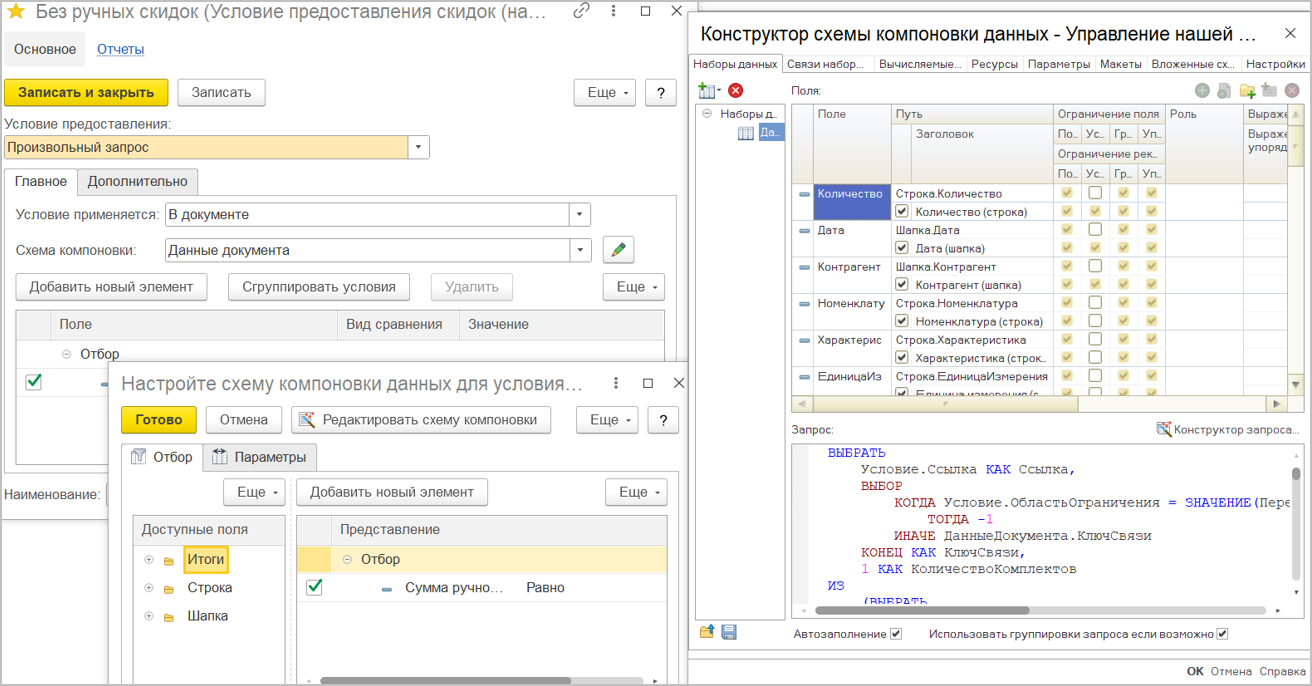
Task: Open the Схема компоновки dropdown list
Action: [x=579, y=250]
